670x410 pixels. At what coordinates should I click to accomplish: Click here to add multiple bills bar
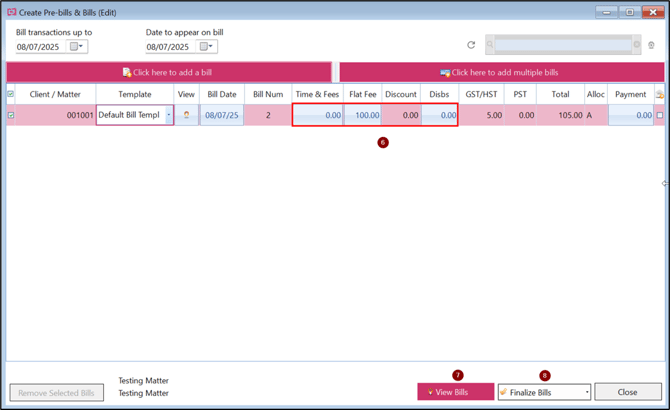click(501, 72)
